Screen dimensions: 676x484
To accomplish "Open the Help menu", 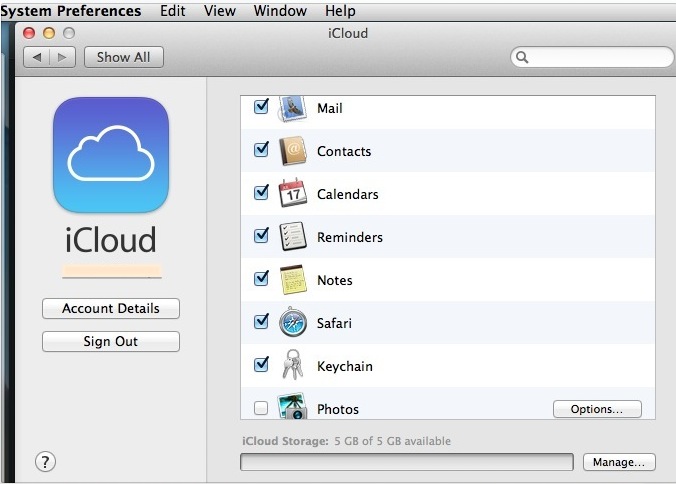I will [x=340, y=10].
